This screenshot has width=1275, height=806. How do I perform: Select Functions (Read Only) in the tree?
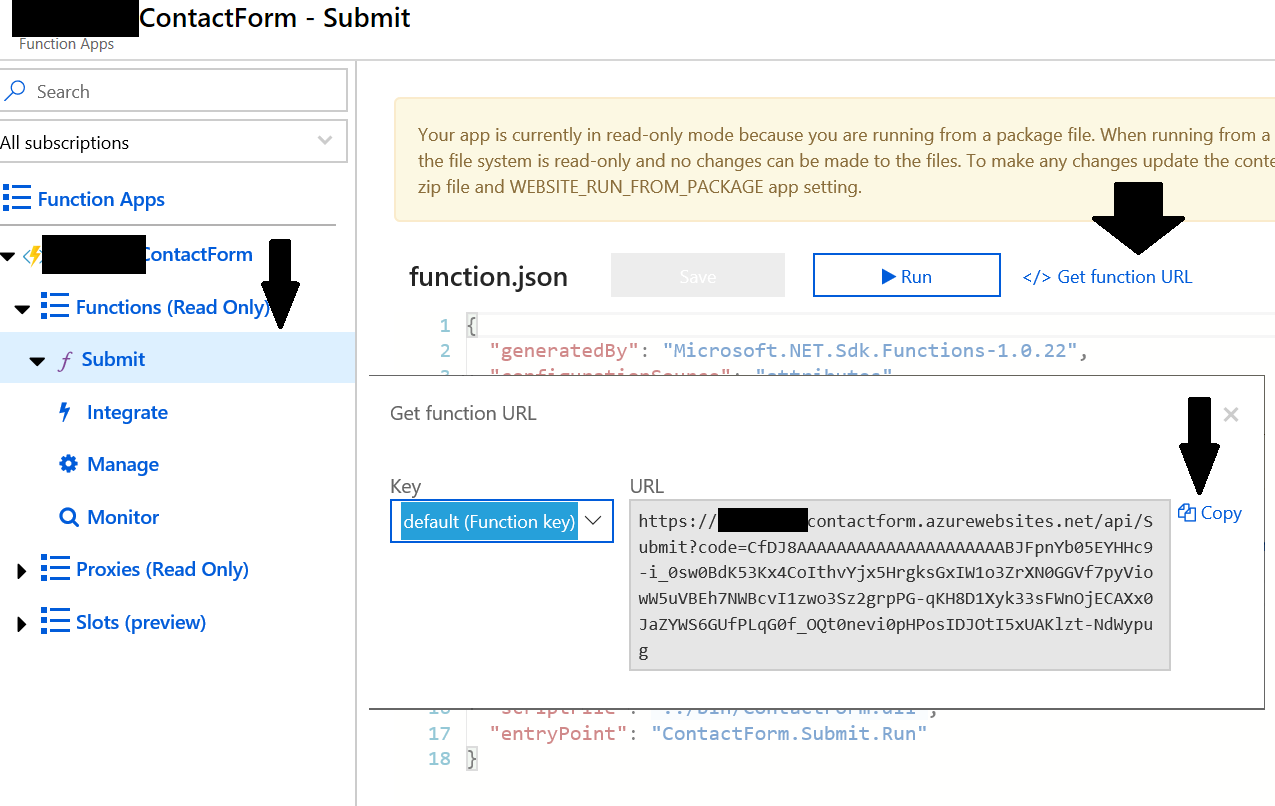click(173, 307)
